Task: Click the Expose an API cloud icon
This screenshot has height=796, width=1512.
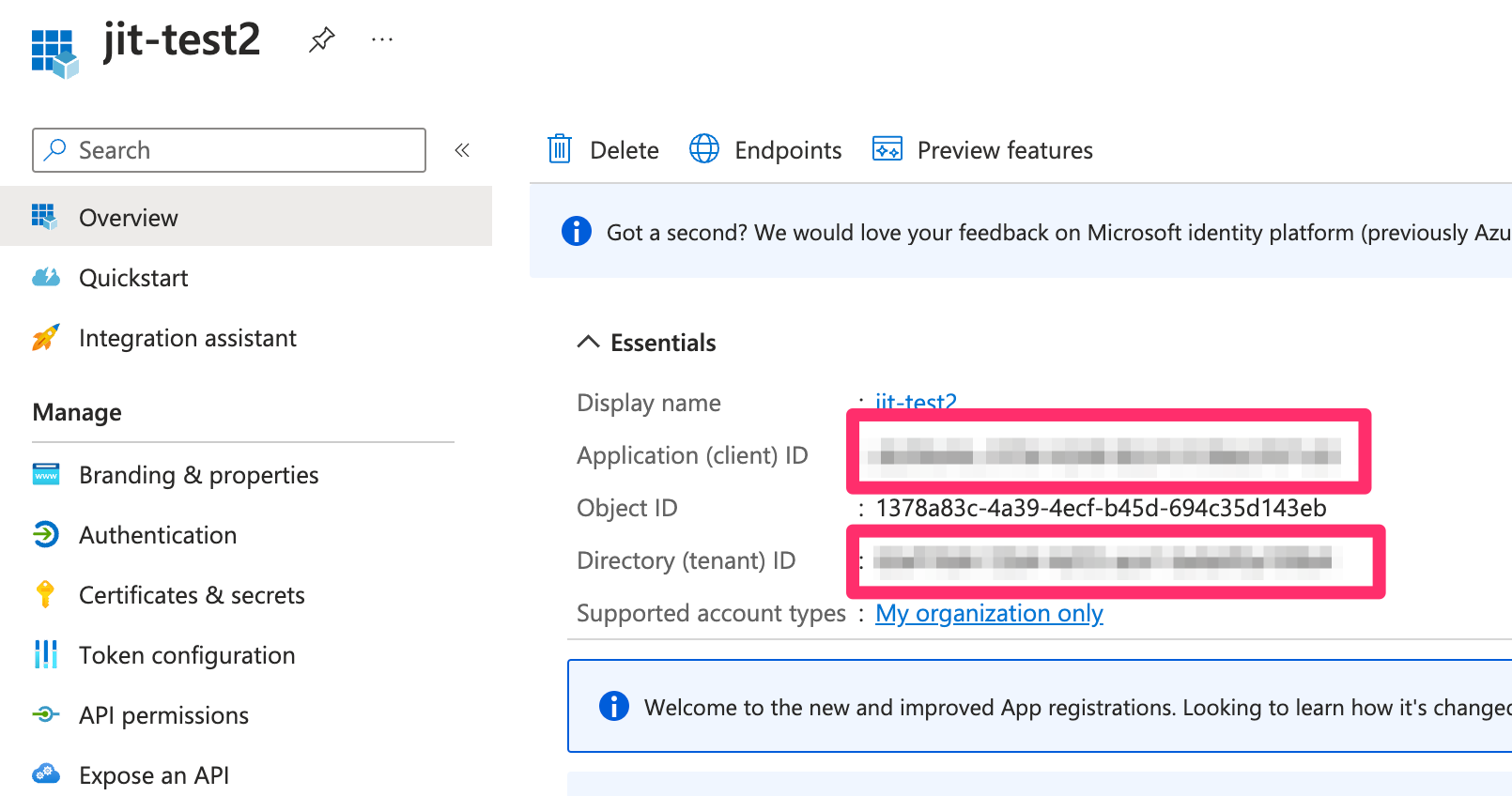Action: point(46,774)
